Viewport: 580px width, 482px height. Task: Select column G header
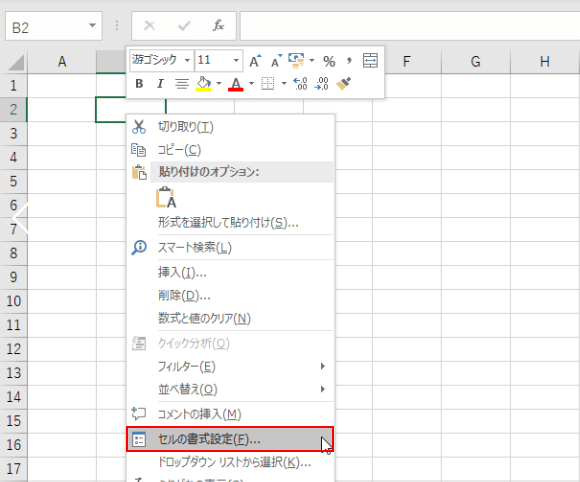pos(476,61)
